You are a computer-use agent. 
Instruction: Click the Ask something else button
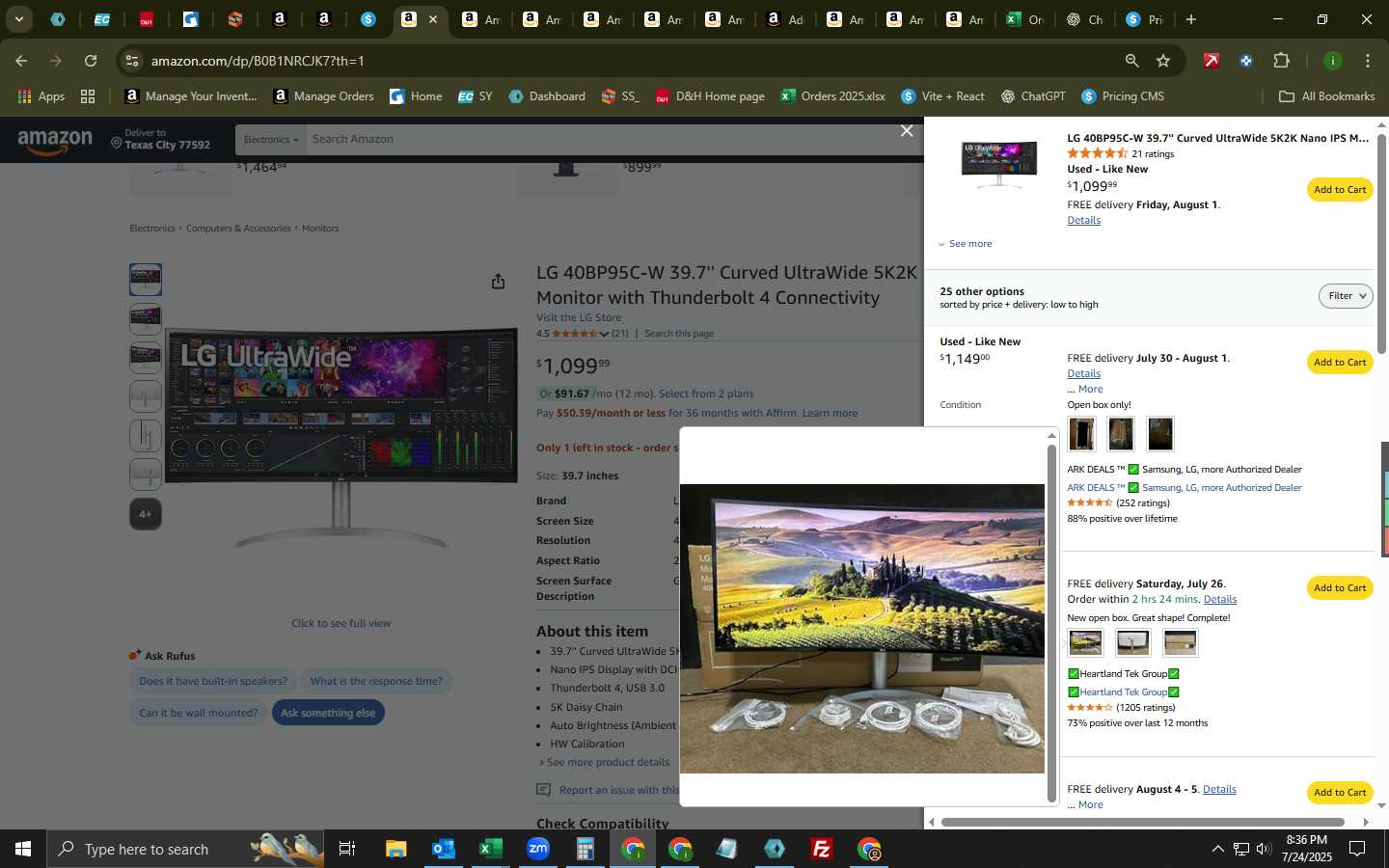[328, 714]
